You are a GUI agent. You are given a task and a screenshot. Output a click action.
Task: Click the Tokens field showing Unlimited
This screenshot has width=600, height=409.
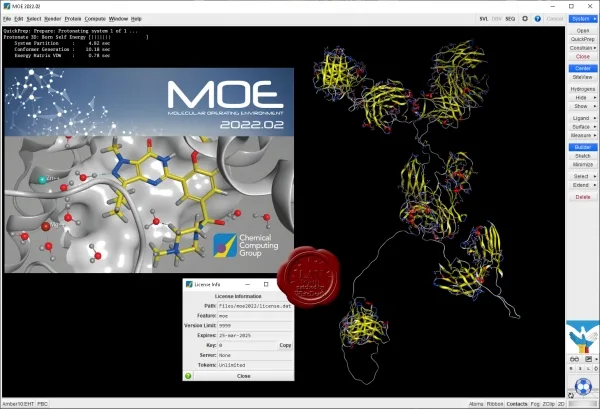point(255,365)
